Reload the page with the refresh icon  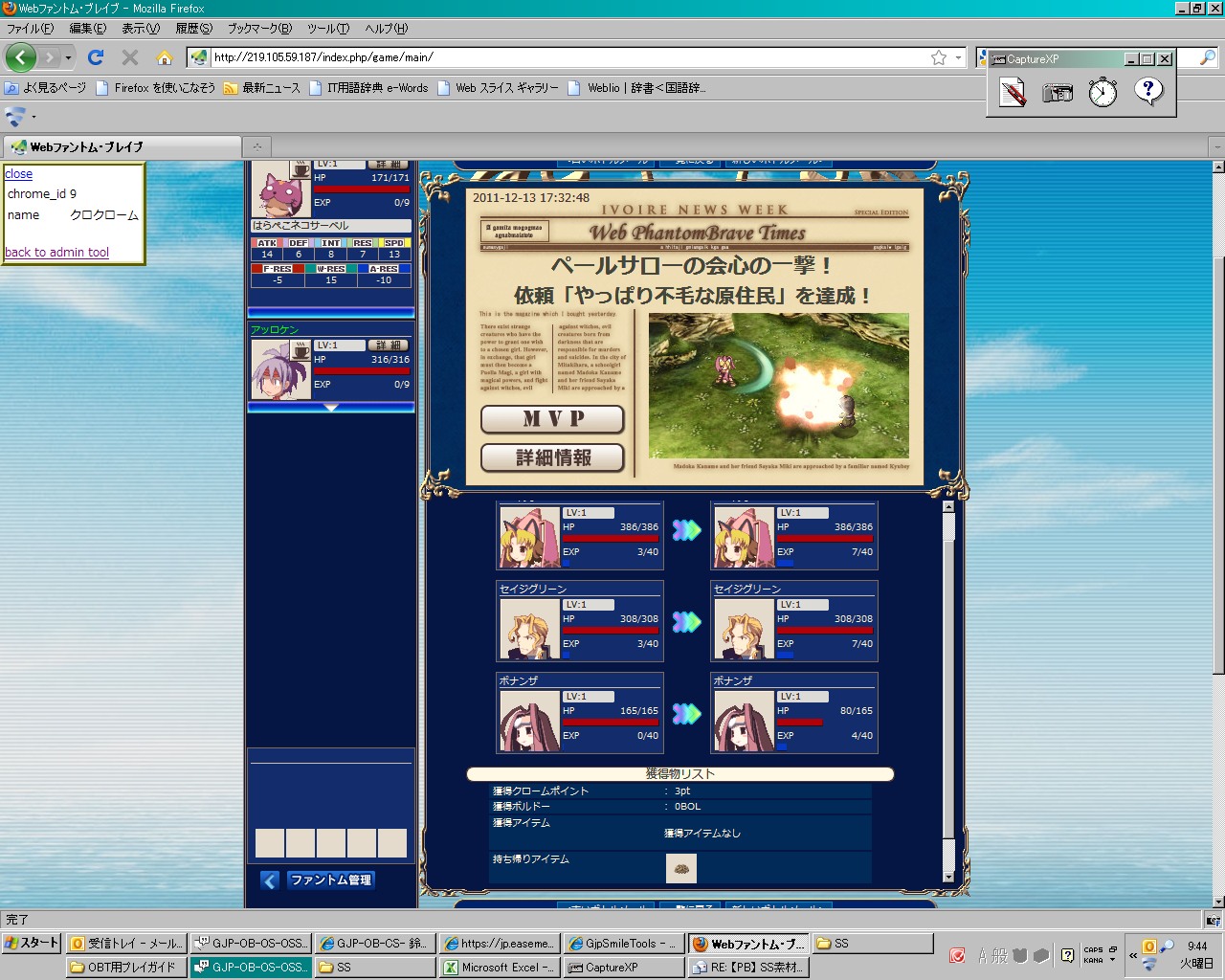click(x=96, y=57)
